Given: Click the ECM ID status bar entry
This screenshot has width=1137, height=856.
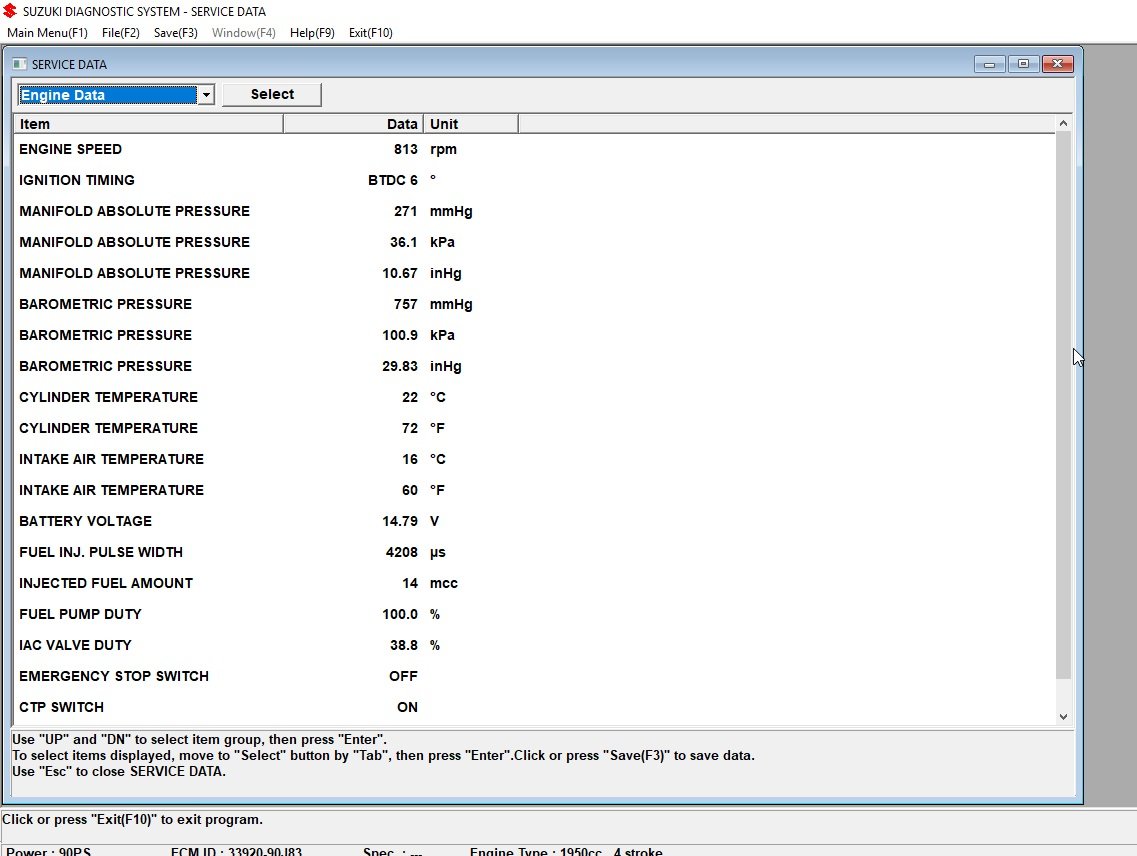Looking at the screenshot, I should 236,852.
